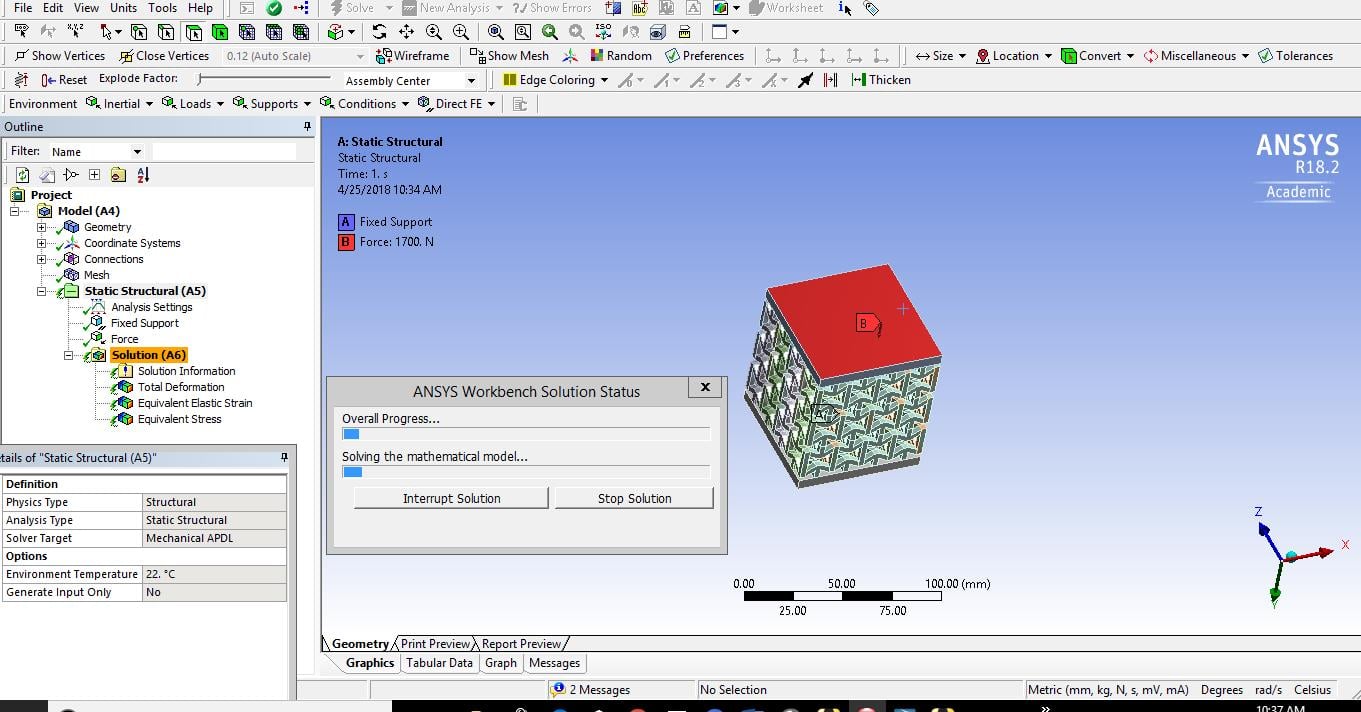Click the Outline filter text field
The height and width of the screenshot is (712, 1361).
(x=223, y=151)
